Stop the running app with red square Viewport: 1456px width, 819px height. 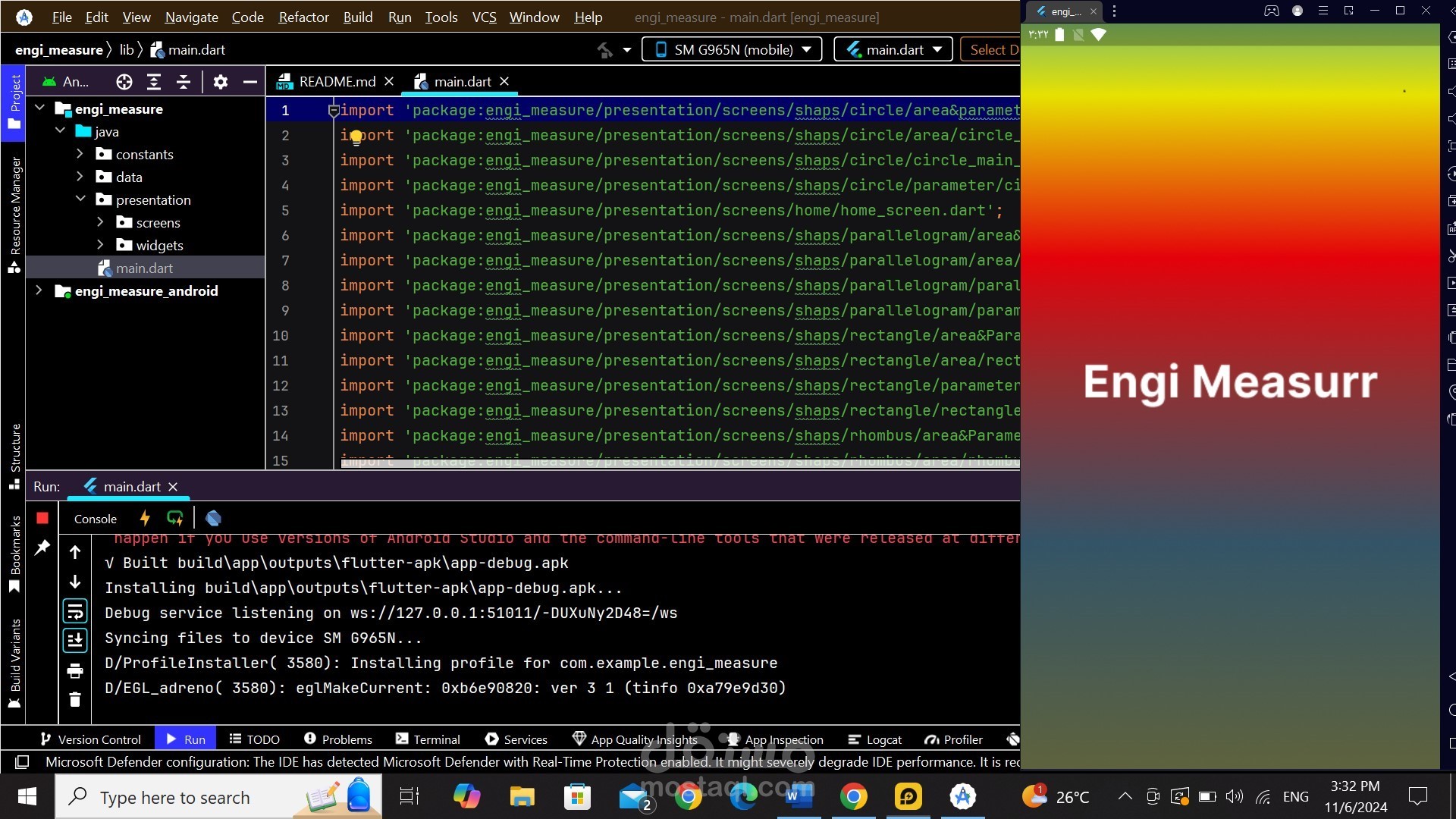point(42,518)
